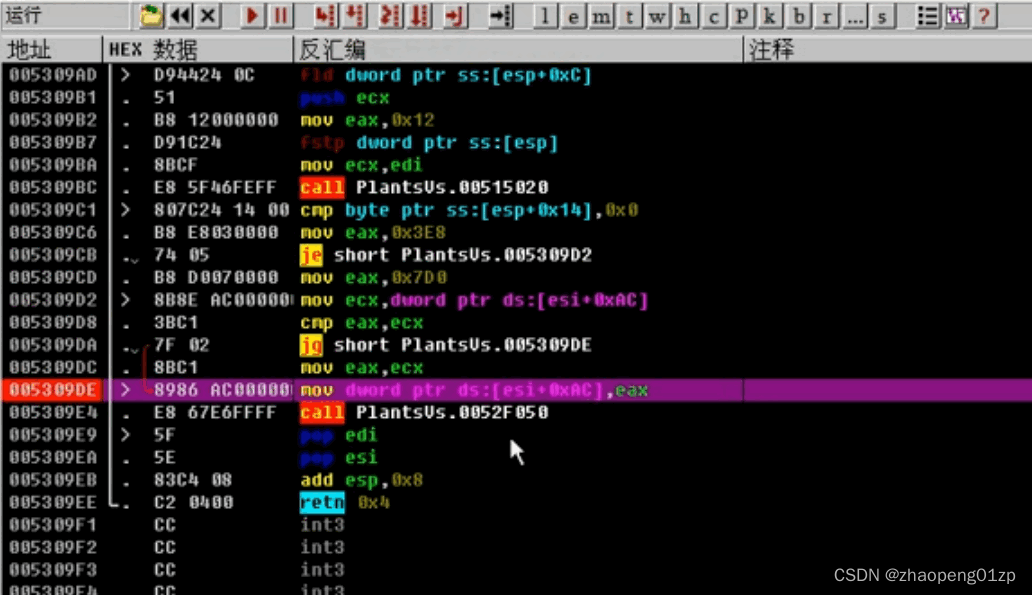The height and width of the screenshot is (595, 1032).
Task: Select the cmp eax,ecx instruction
Action: click(361, 323)
